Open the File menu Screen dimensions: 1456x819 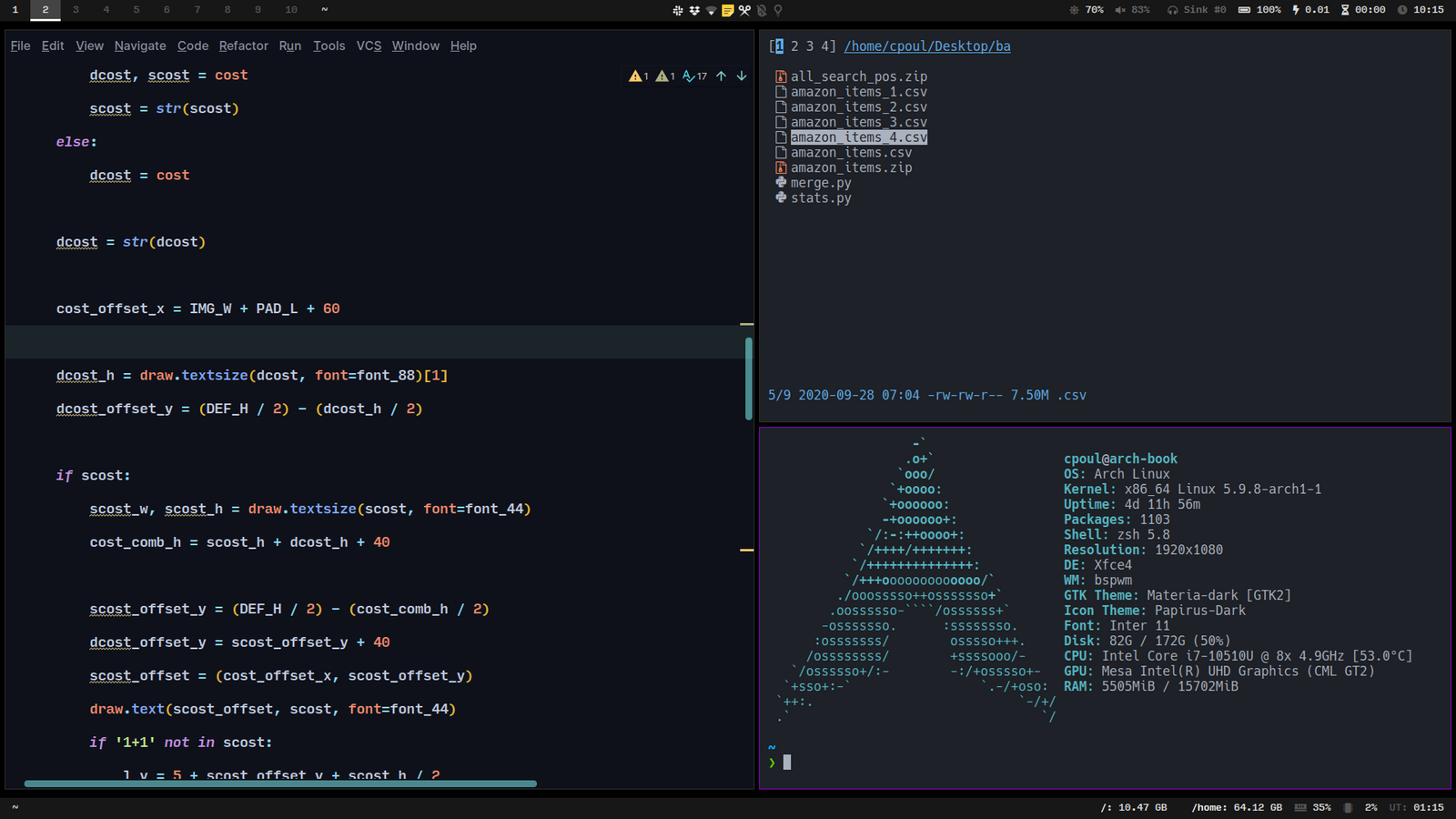pos(20,45)
